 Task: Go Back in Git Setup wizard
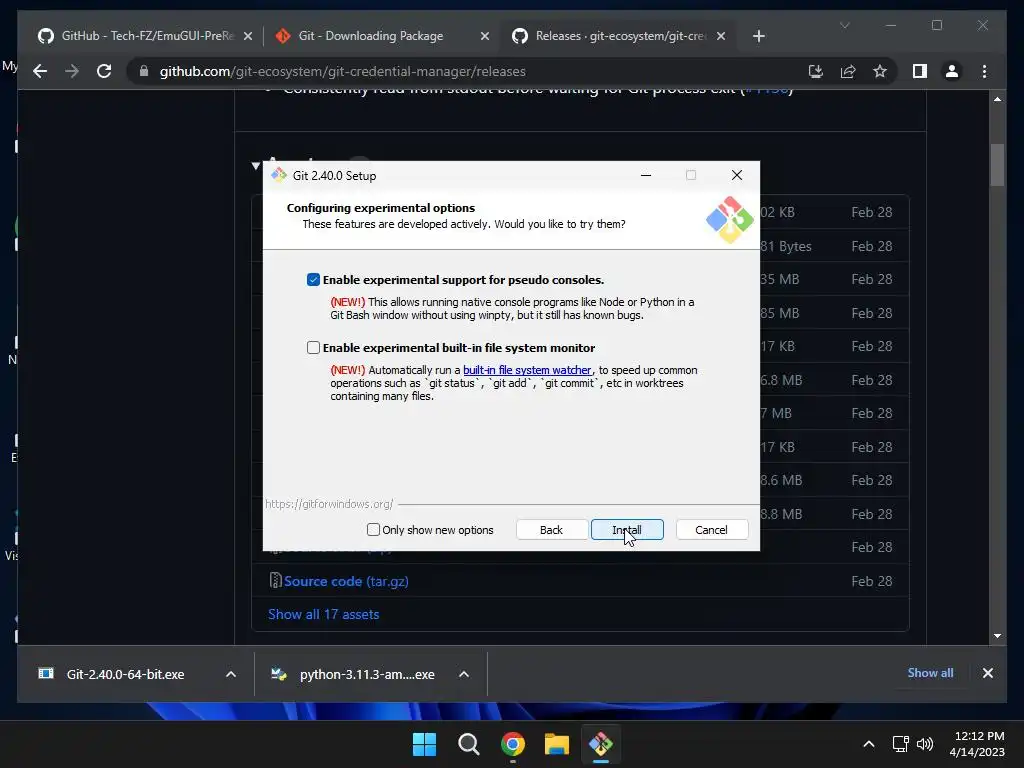[x=551, y=530]
